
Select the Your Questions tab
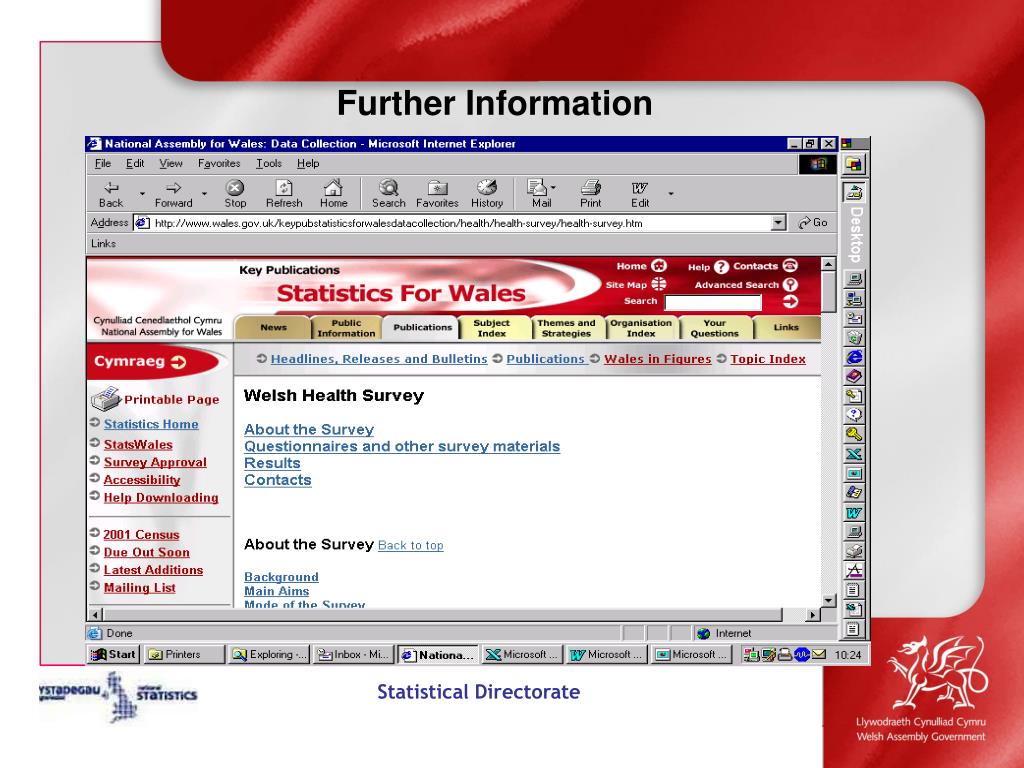click(x=714, y=328)
